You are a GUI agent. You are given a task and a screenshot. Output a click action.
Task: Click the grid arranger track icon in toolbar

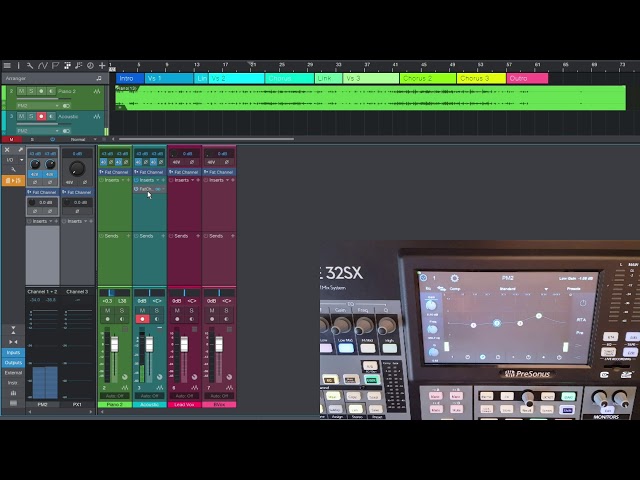(x=67, y=65)
